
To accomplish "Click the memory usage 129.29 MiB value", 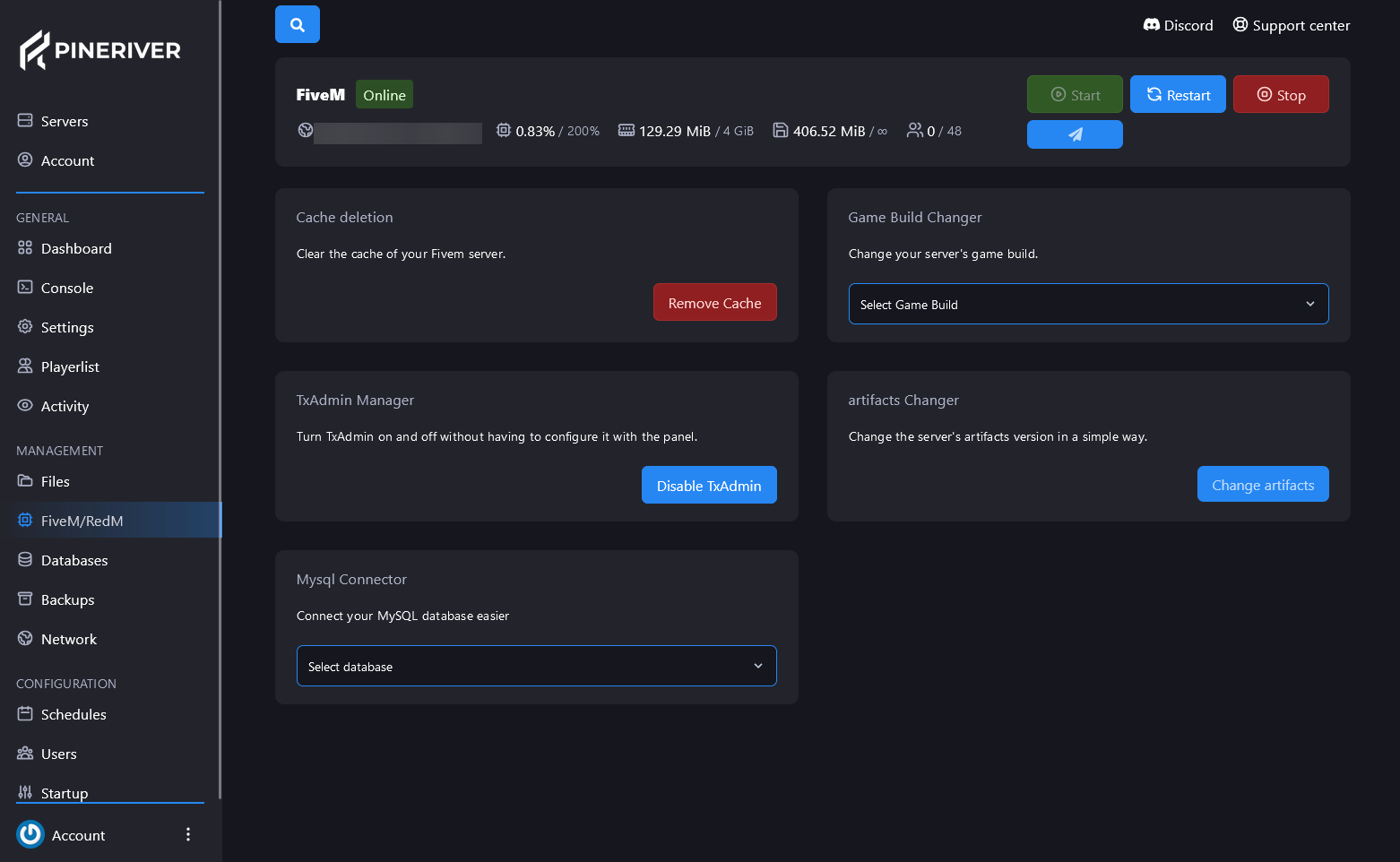I will 674,131.
